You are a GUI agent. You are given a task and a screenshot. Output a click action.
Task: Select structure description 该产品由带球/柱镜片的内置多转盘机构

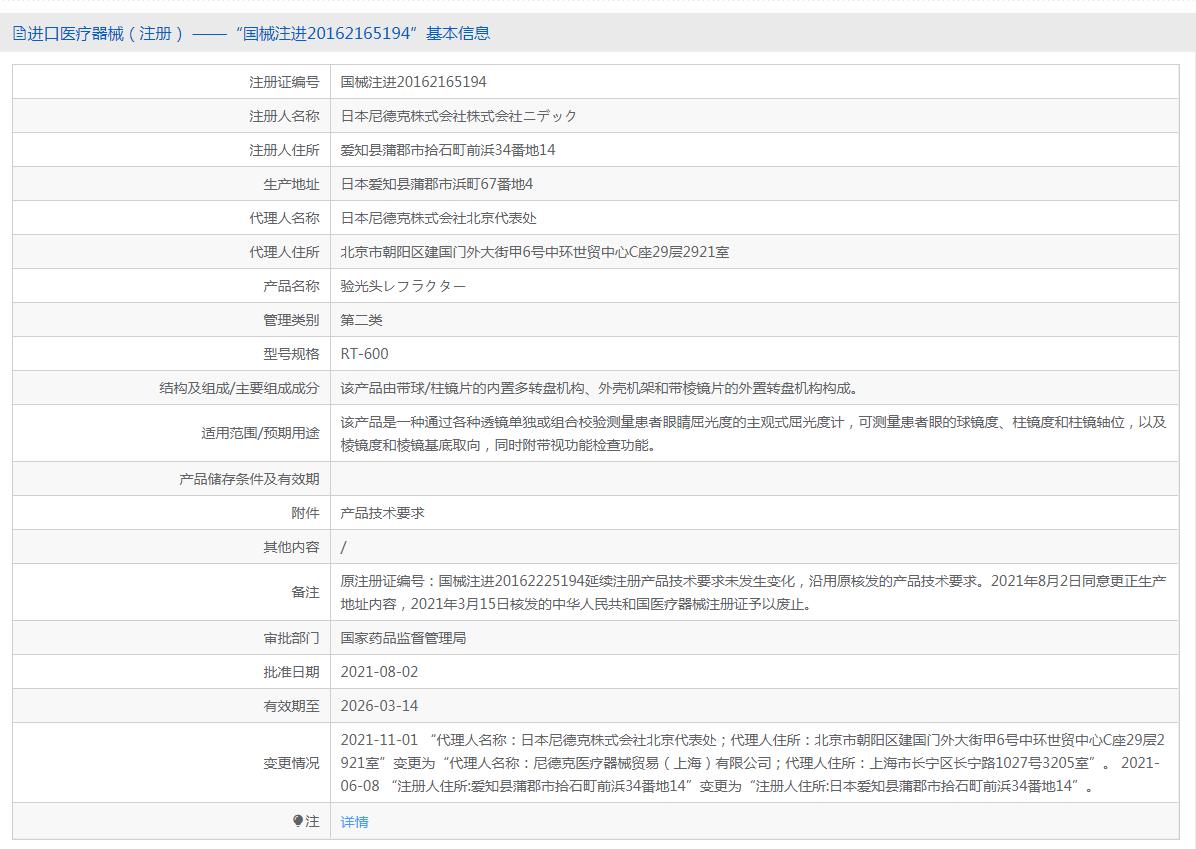pos(601,388)
